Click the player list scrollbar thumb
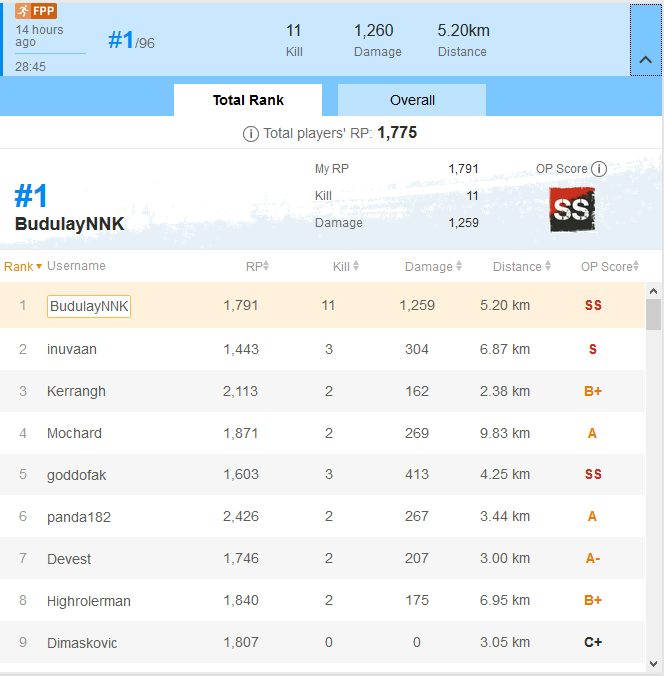The height and width of the screenshot is (676, 664). [x=653, y=314]
